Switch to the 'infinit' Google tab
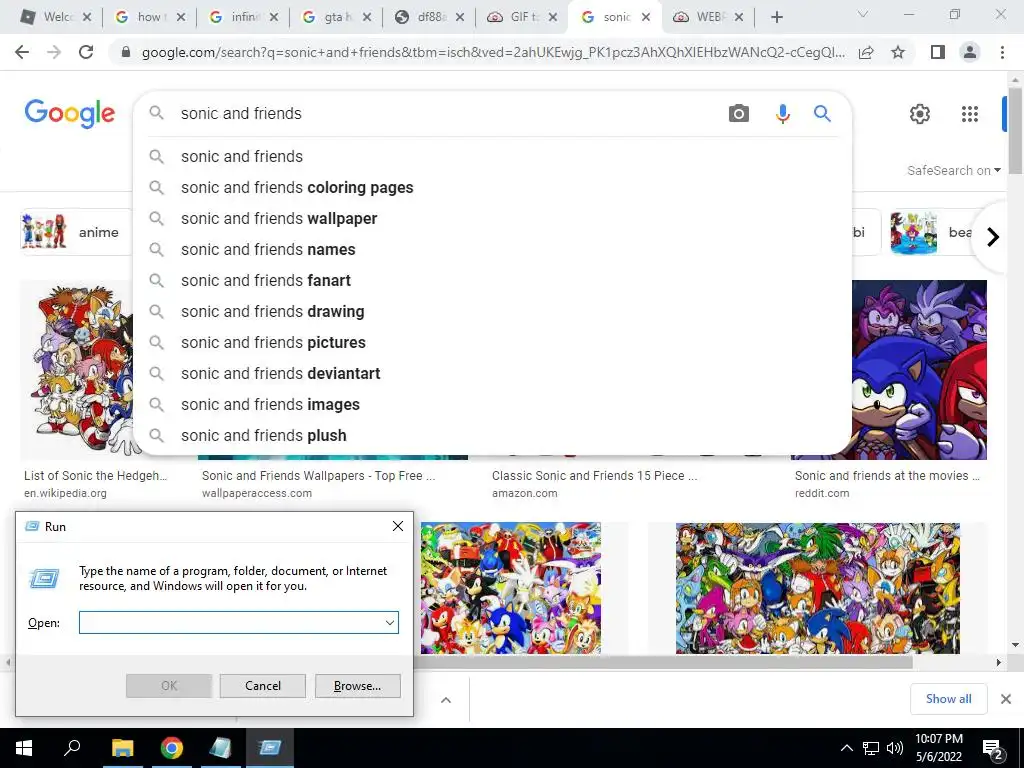 (x=243, y=18)
